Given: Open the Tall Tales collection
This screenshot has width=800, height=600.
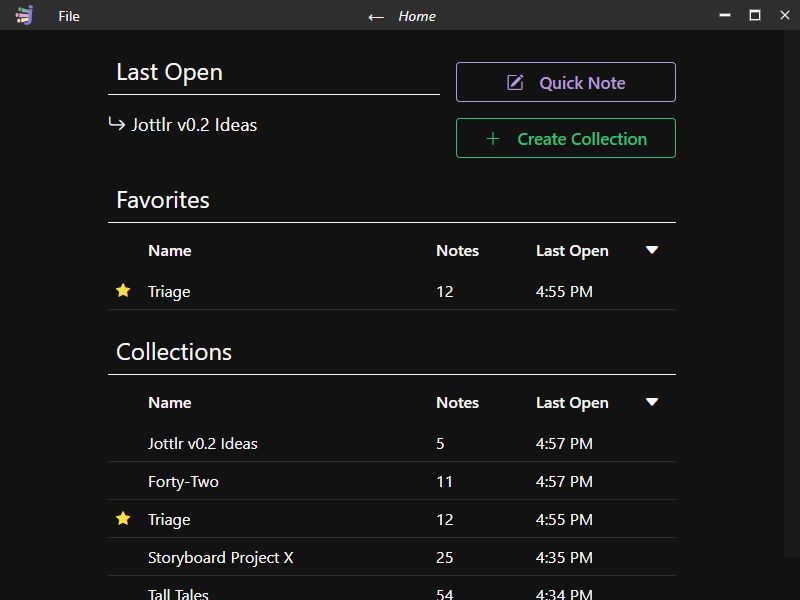Looking at the screenshot, I should (x=178, y=592).
